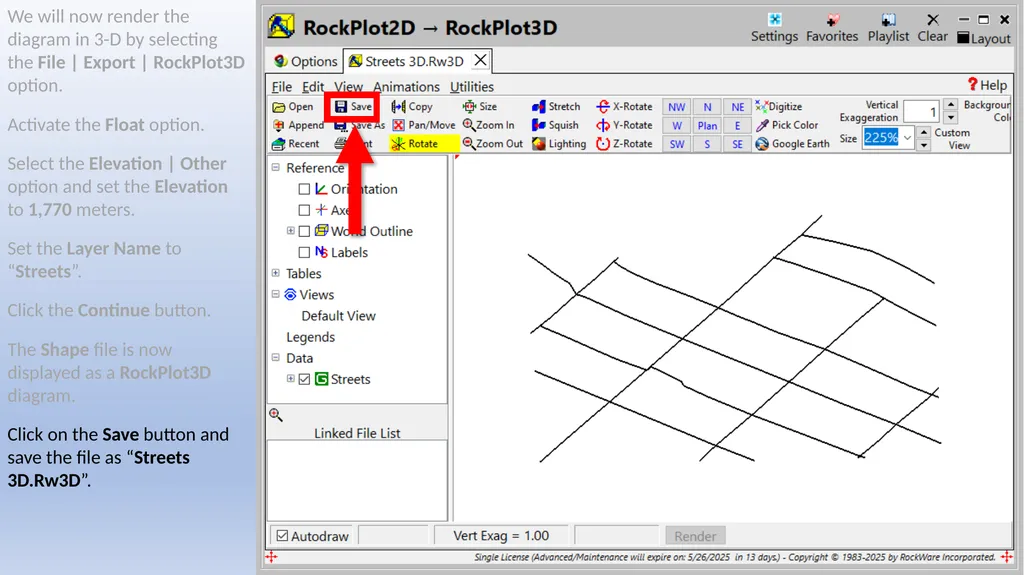This screenshot has height=575, width=1024.
Task: Click the Append button
Action: tap(298, 125)
